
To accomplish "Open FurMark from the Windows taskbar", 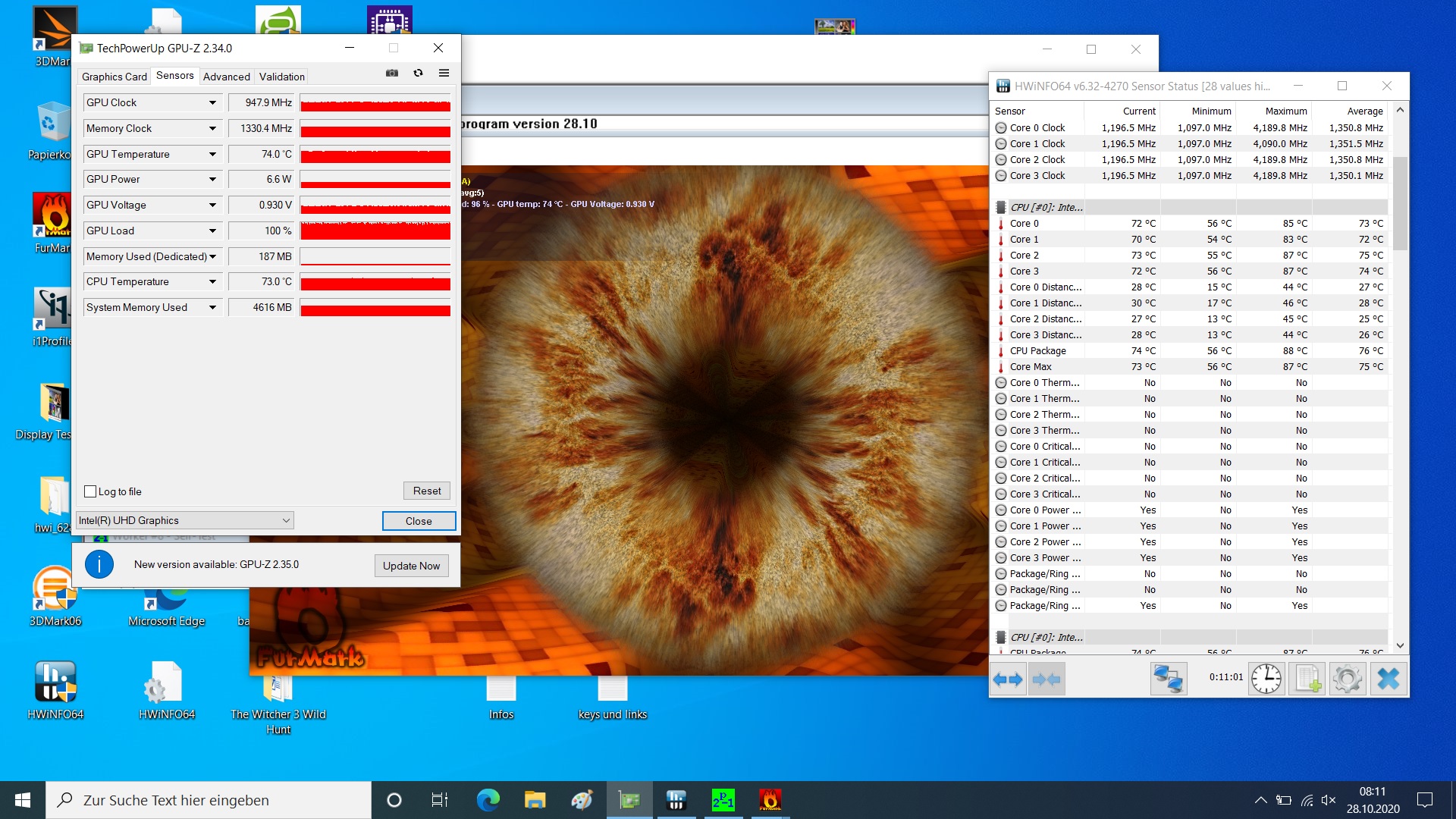I will [x=770, y=800].
